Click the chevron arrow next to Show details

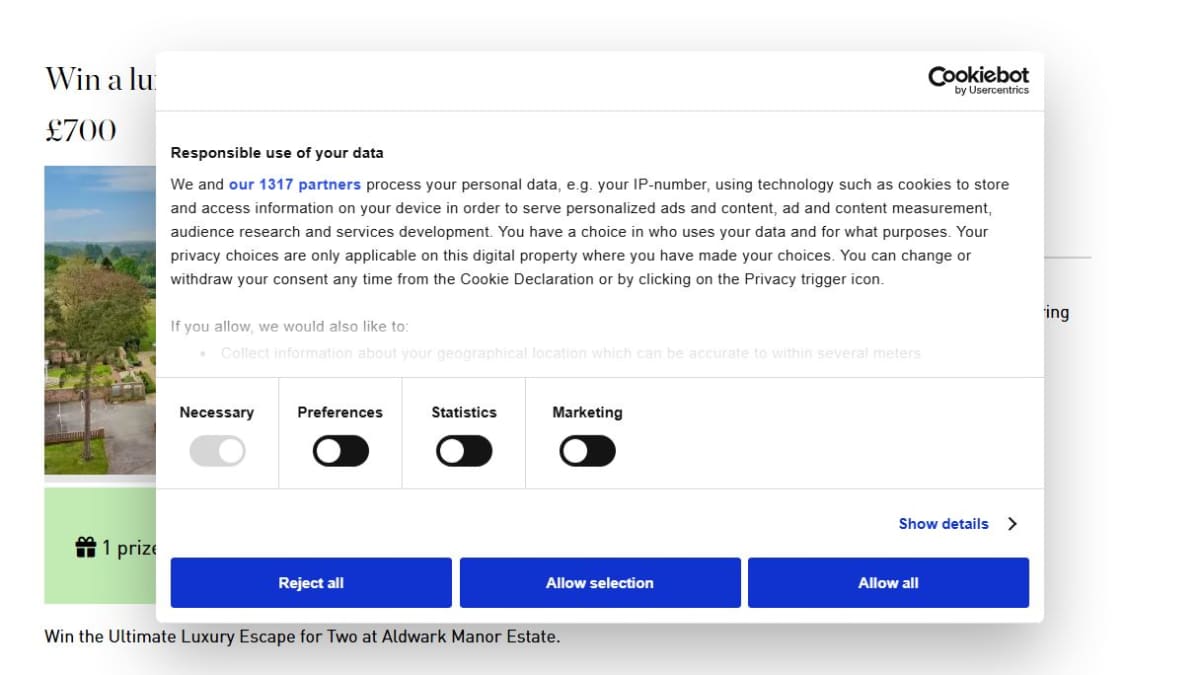1012,524
